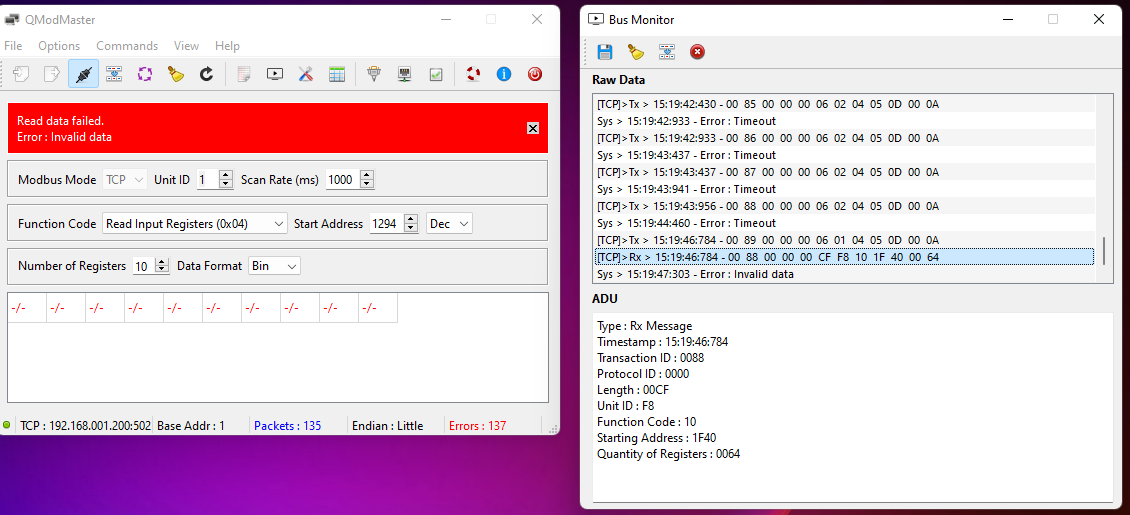This screenshot has height=515, width=1130.
Task: Click the Packets : 135 status entry
Action: click(x=288, y=426)
